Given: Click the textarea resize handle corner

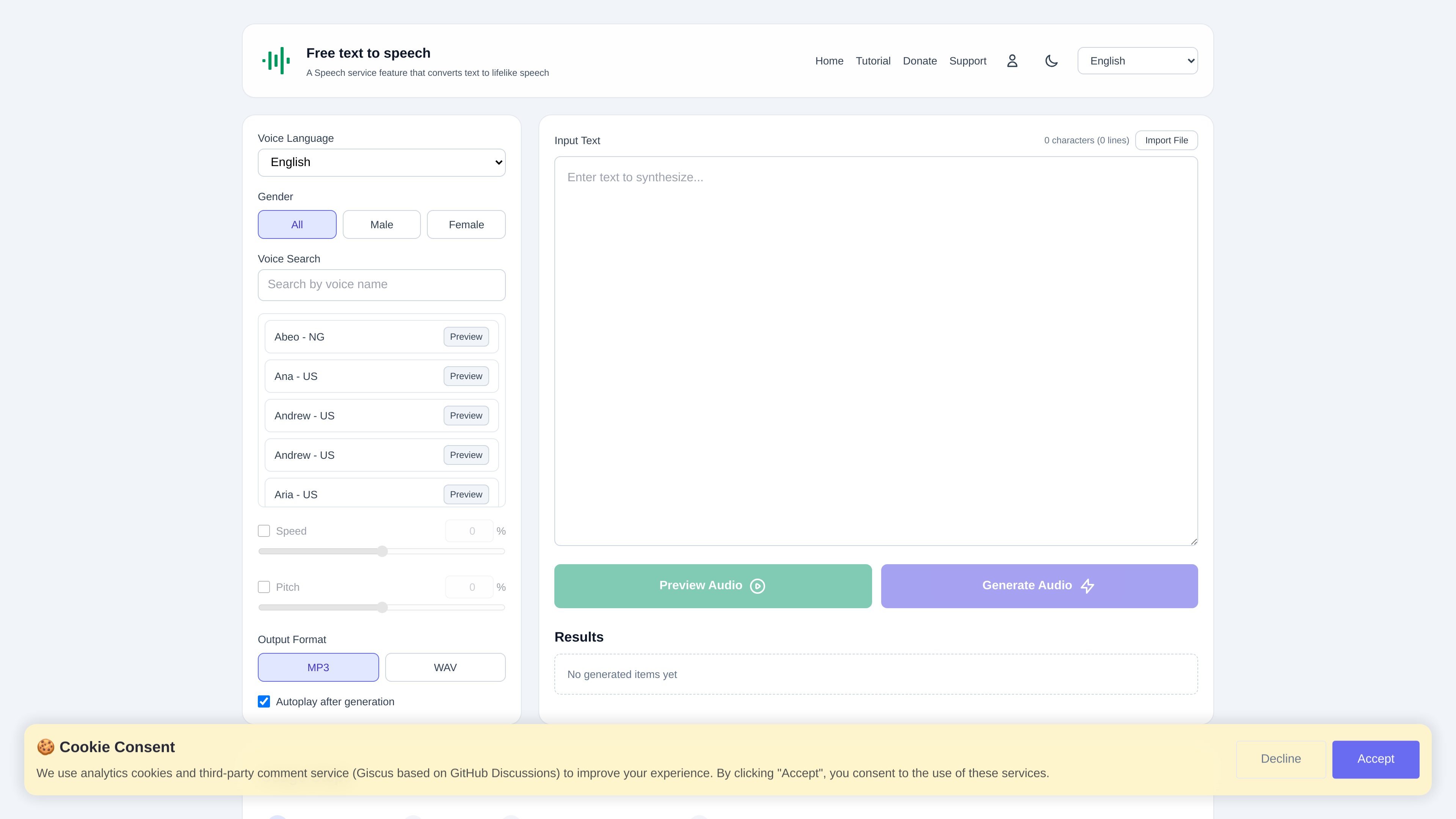Looking at the screenshot, I should point(1193,541).
